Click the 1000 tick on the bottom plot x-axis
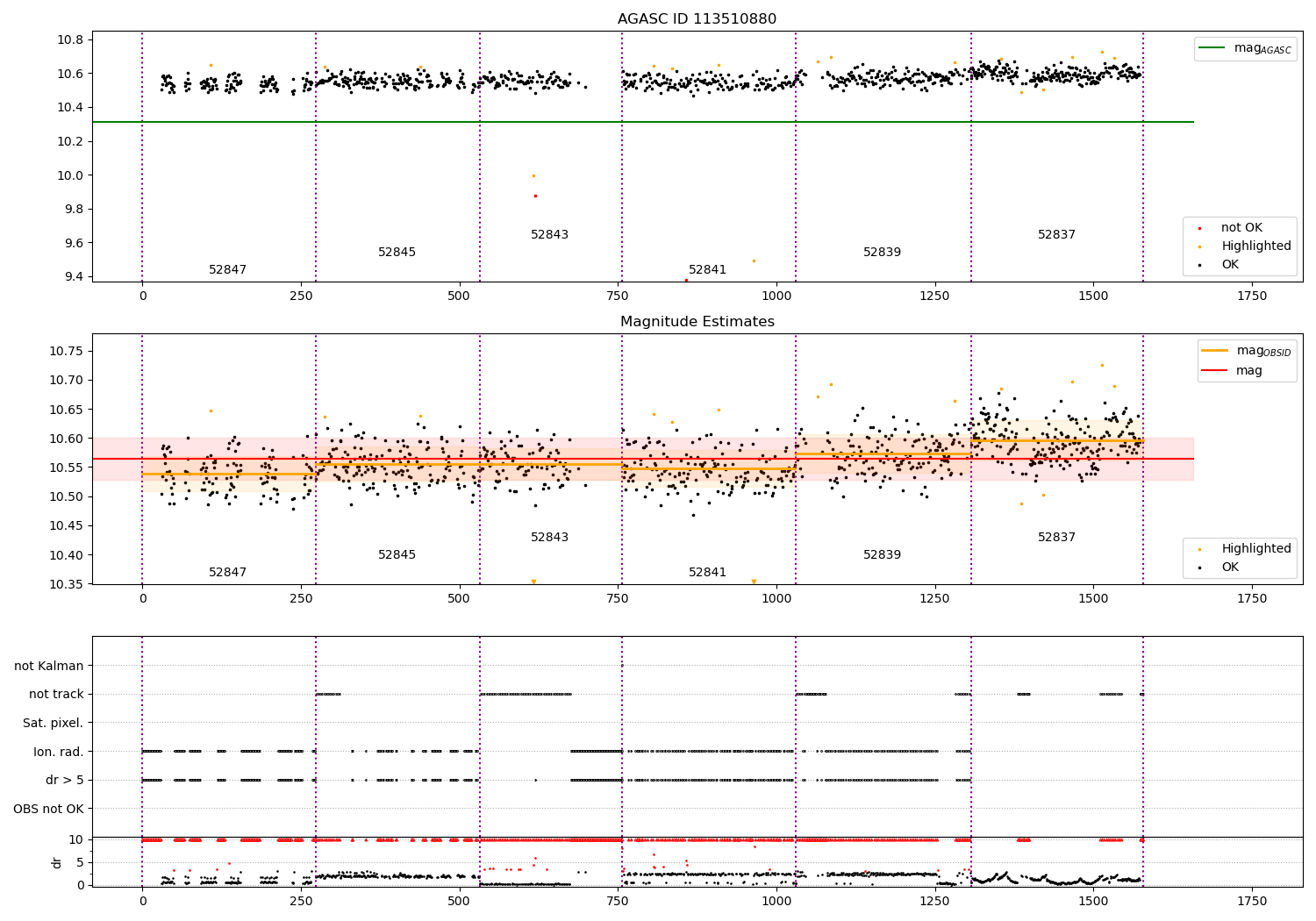The image size is (1316, 921). (776, 901)
